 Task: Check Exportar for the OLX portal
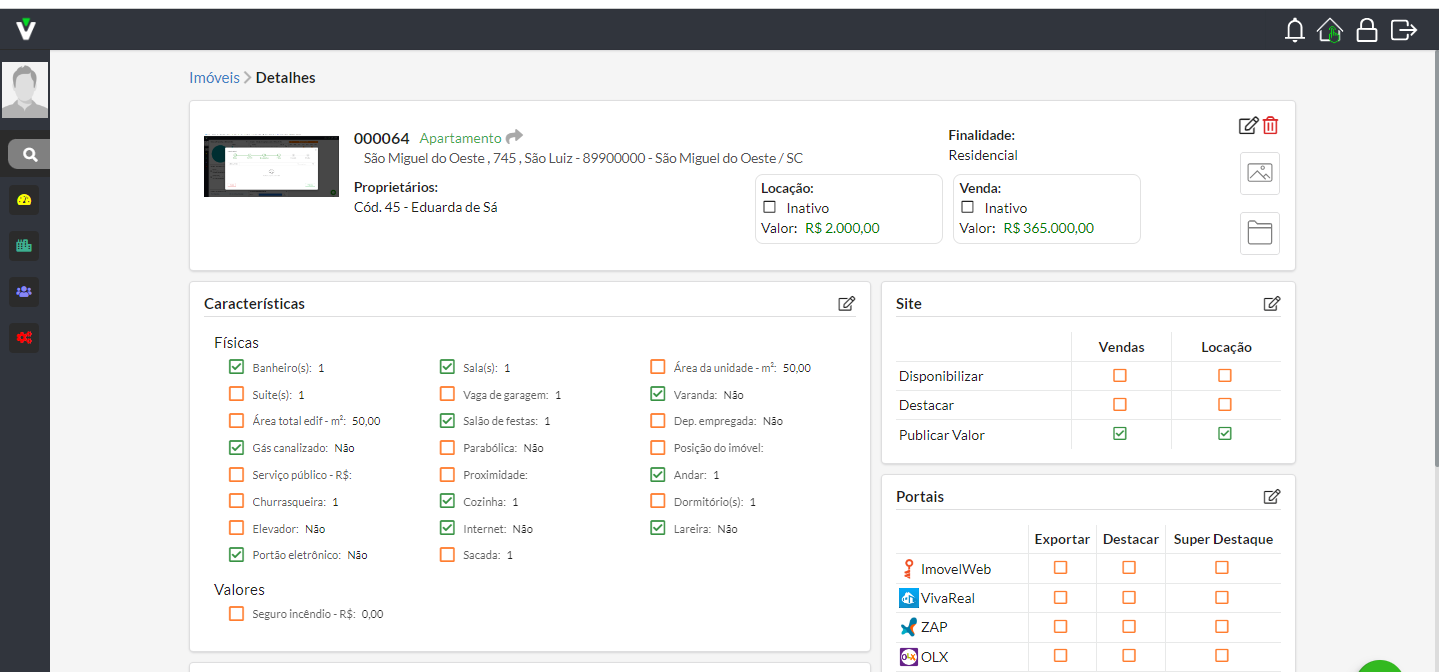pos(1061,656)
